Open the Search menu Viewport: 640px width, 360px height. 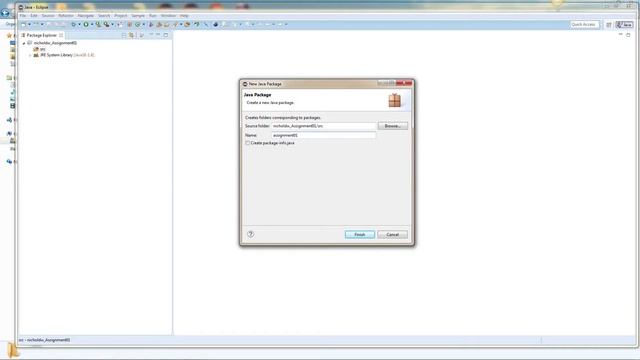coord(104,16)
